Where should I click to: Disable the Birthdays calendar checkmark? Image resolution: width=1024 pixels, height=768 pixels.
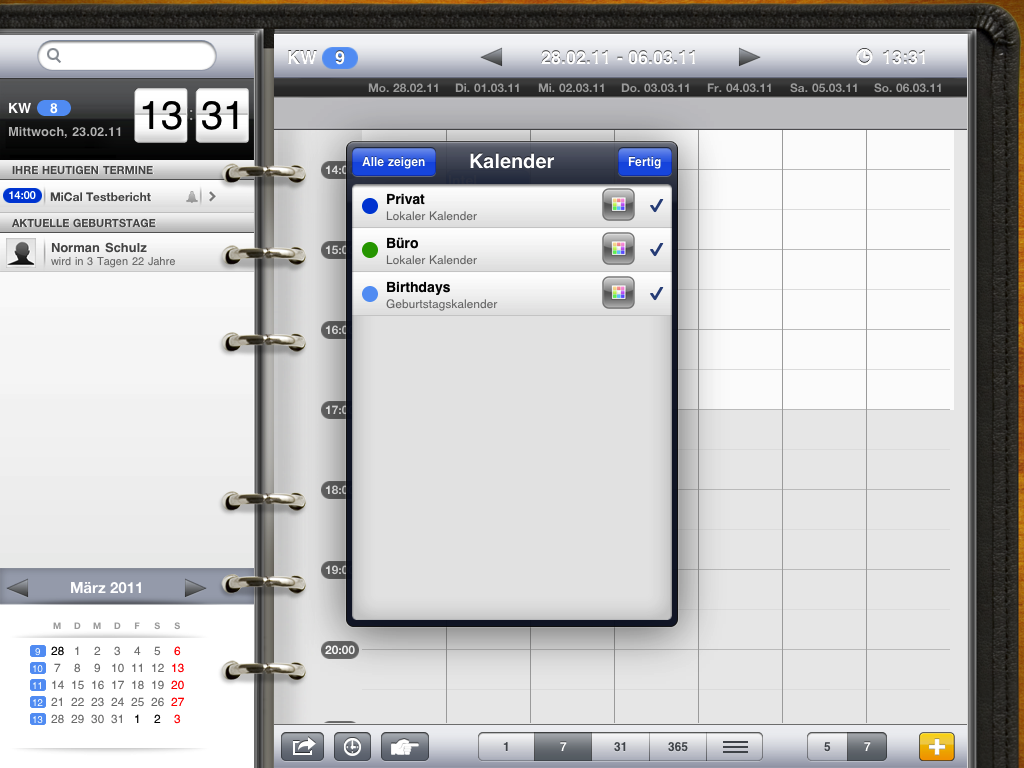click(656, 292)
